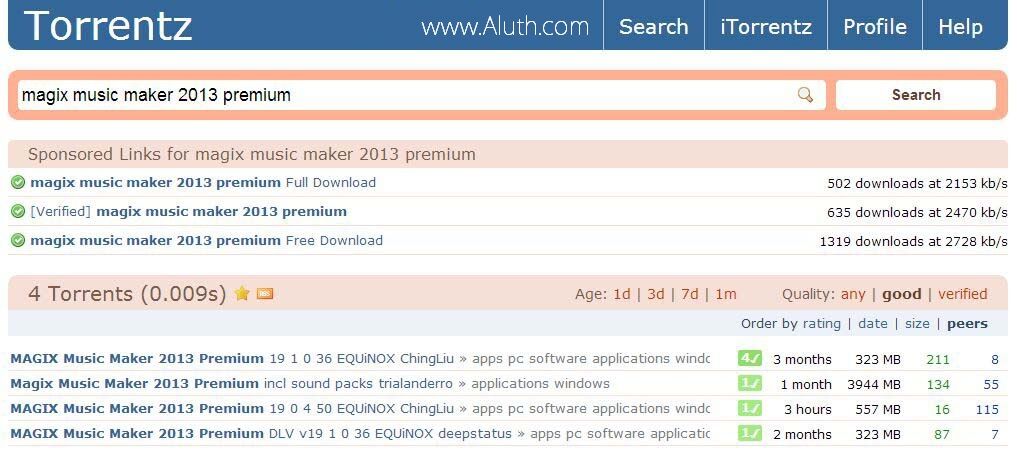This screenshot has height=458, width=1017.
Task: Open the Search menu item in header
Action: pos(653,27)
